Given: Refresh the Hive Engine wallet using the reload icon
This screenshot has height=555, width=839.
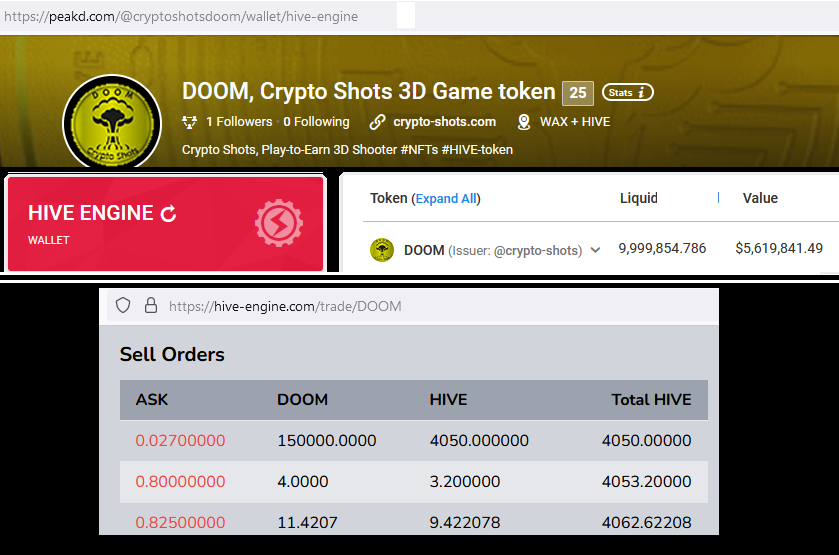Looking at the screenshot, I should coord(169,214).
